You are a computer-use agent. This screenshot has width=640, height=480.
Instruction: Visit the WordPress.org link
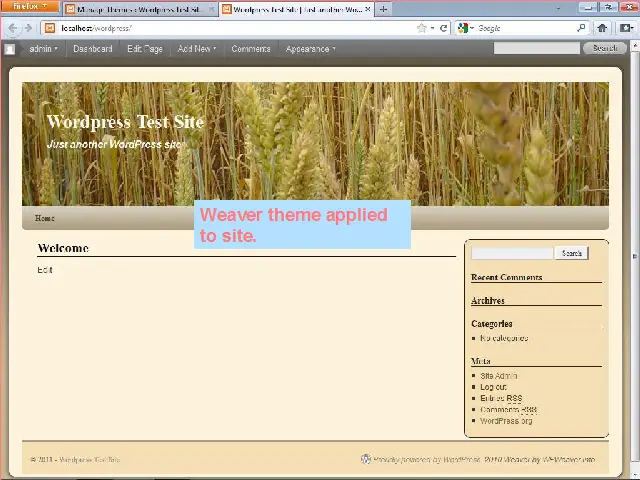pyautogui.click(x=506, y=420)
